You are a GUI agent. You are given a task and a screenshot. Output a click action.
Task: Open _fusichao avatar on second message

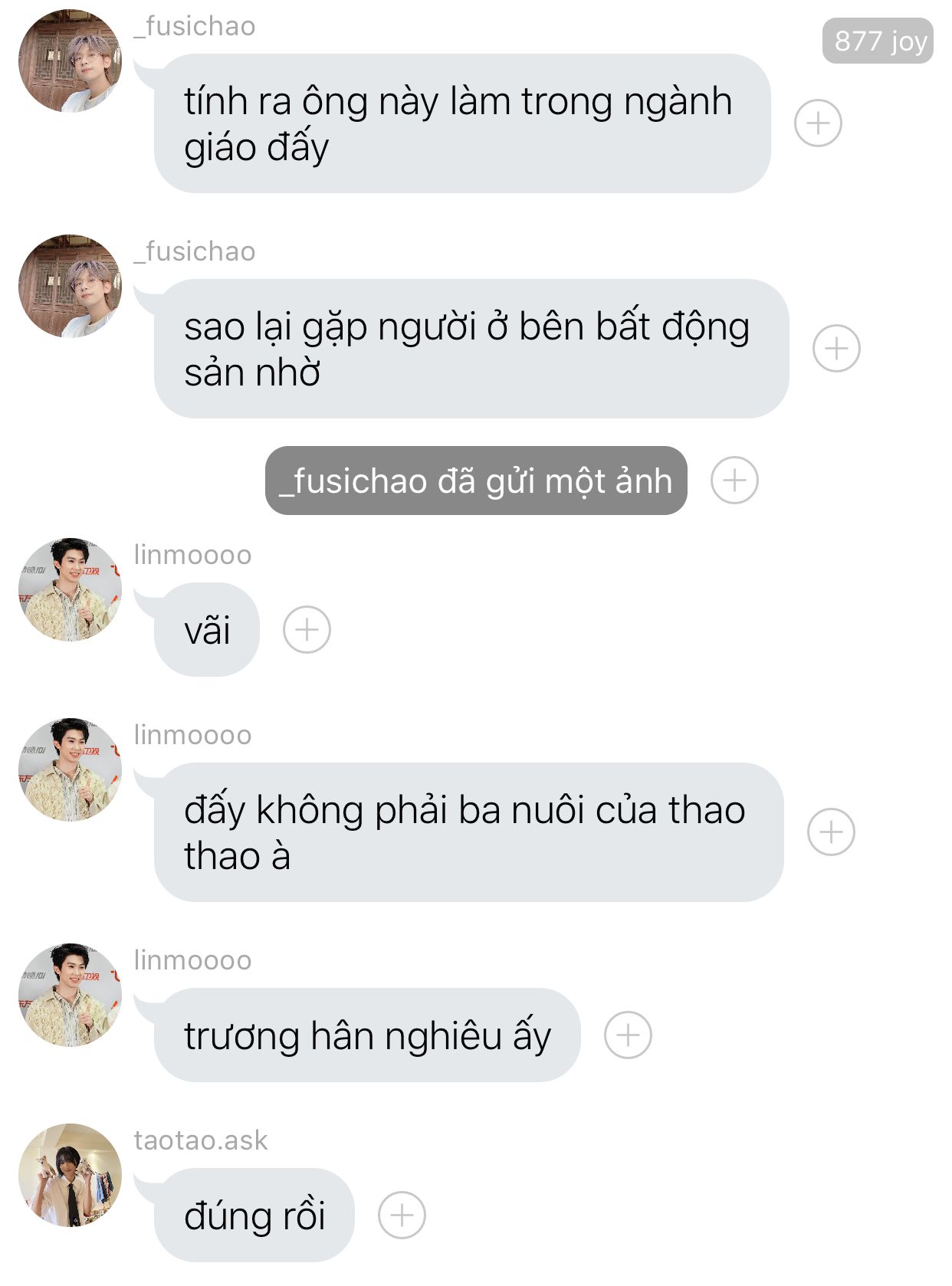pyautogui.click(x=70, y=287)
